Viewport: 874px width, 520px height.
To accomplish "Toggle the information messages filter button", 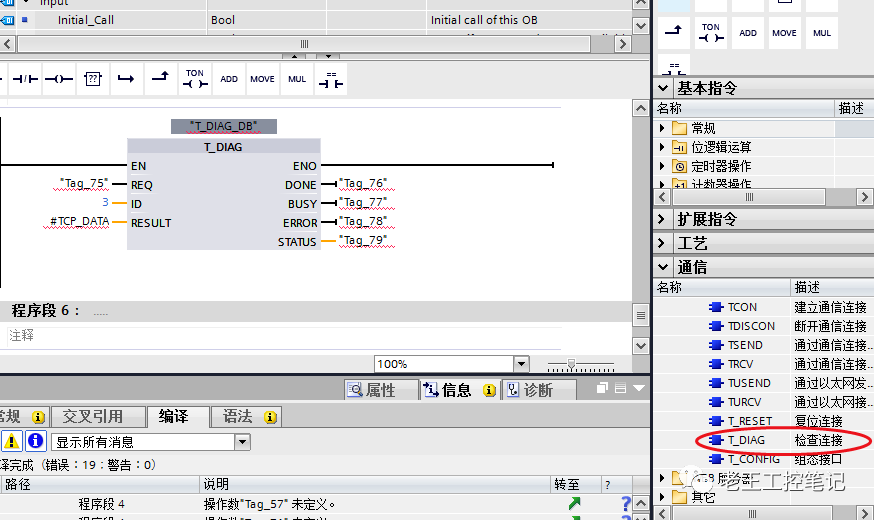I will [x=36, y=441].
